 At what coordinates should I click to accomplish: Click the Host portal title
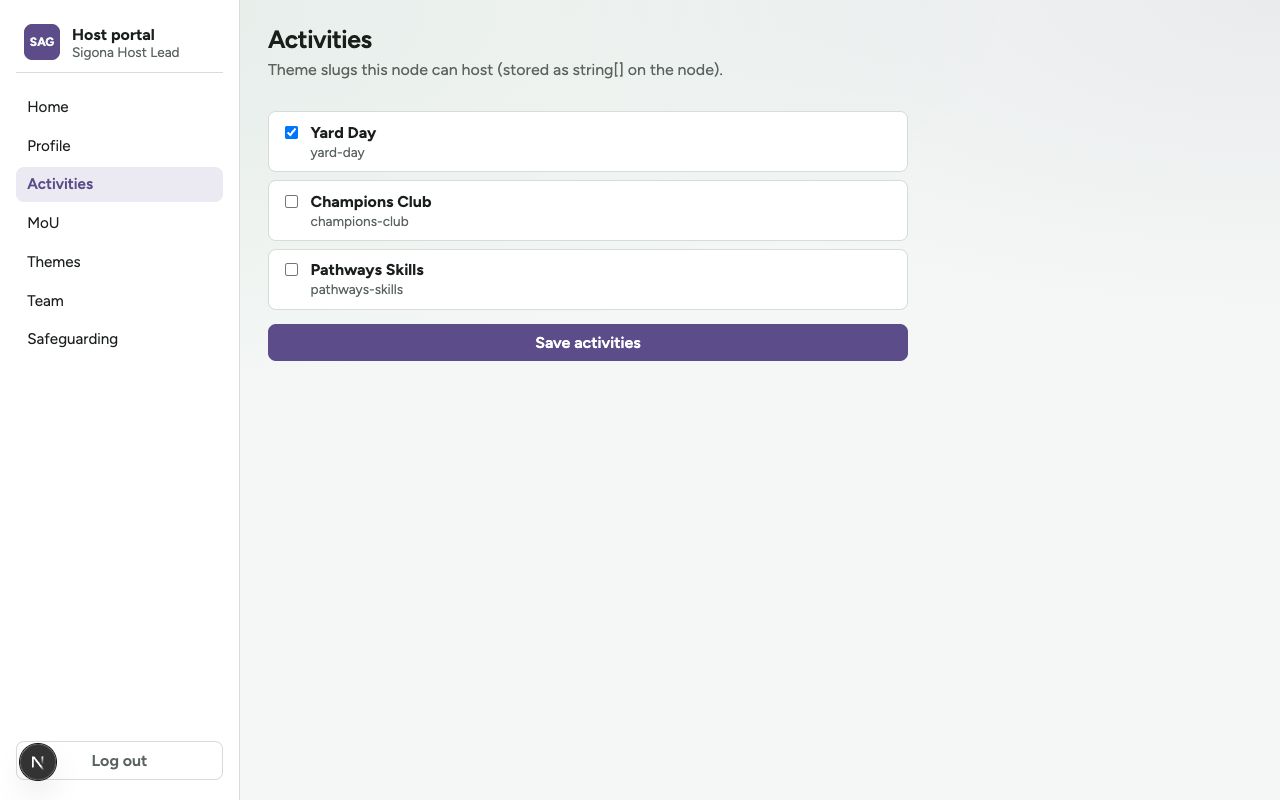(x=113, y=34)
